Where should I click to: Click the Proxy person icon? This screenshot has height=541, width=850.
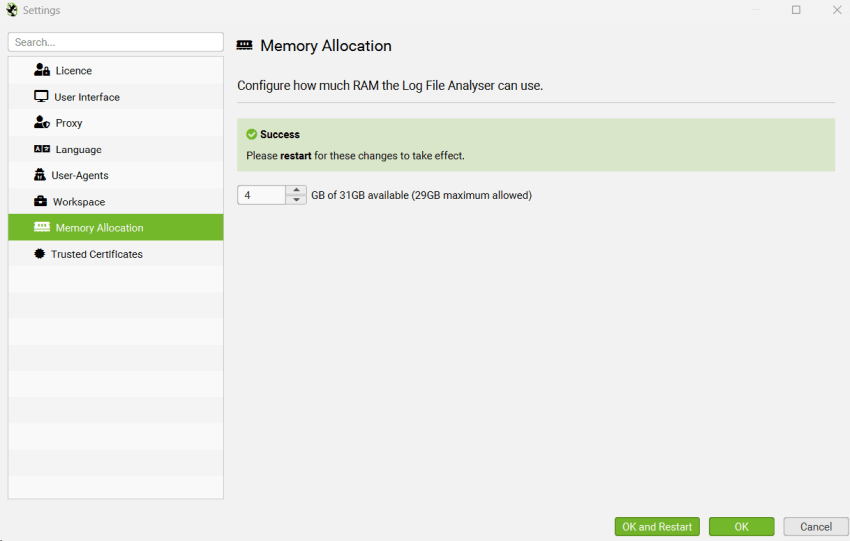(42, 123)
